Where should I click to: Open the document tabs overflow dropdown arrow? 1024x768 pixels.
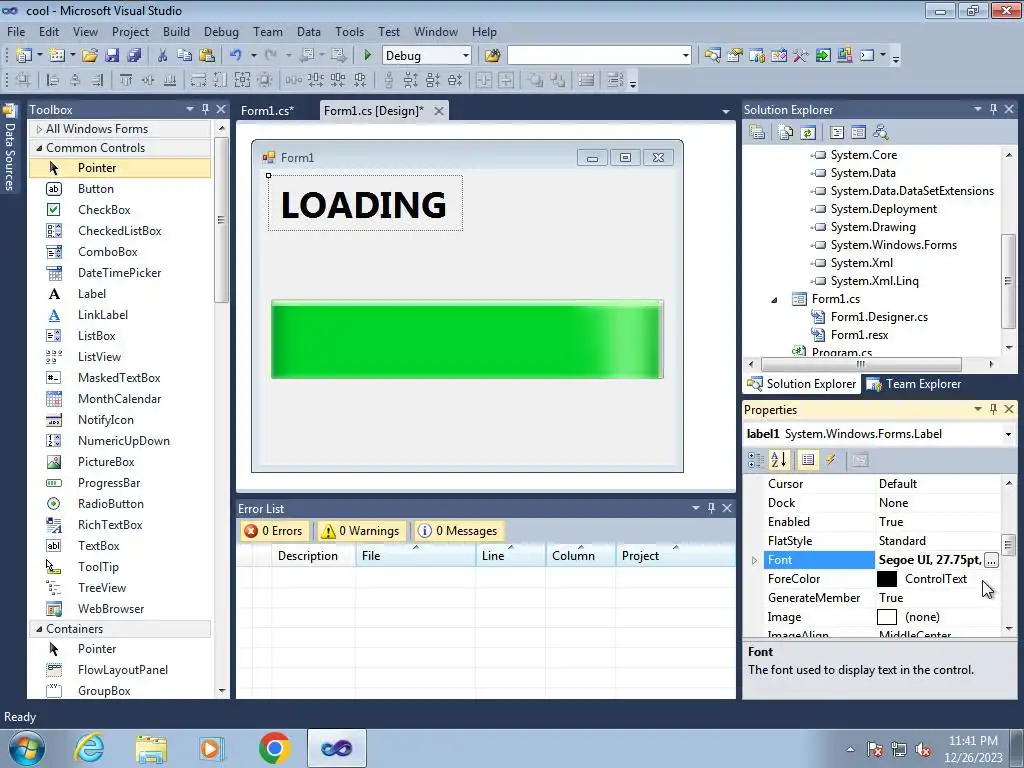(725, 112)
